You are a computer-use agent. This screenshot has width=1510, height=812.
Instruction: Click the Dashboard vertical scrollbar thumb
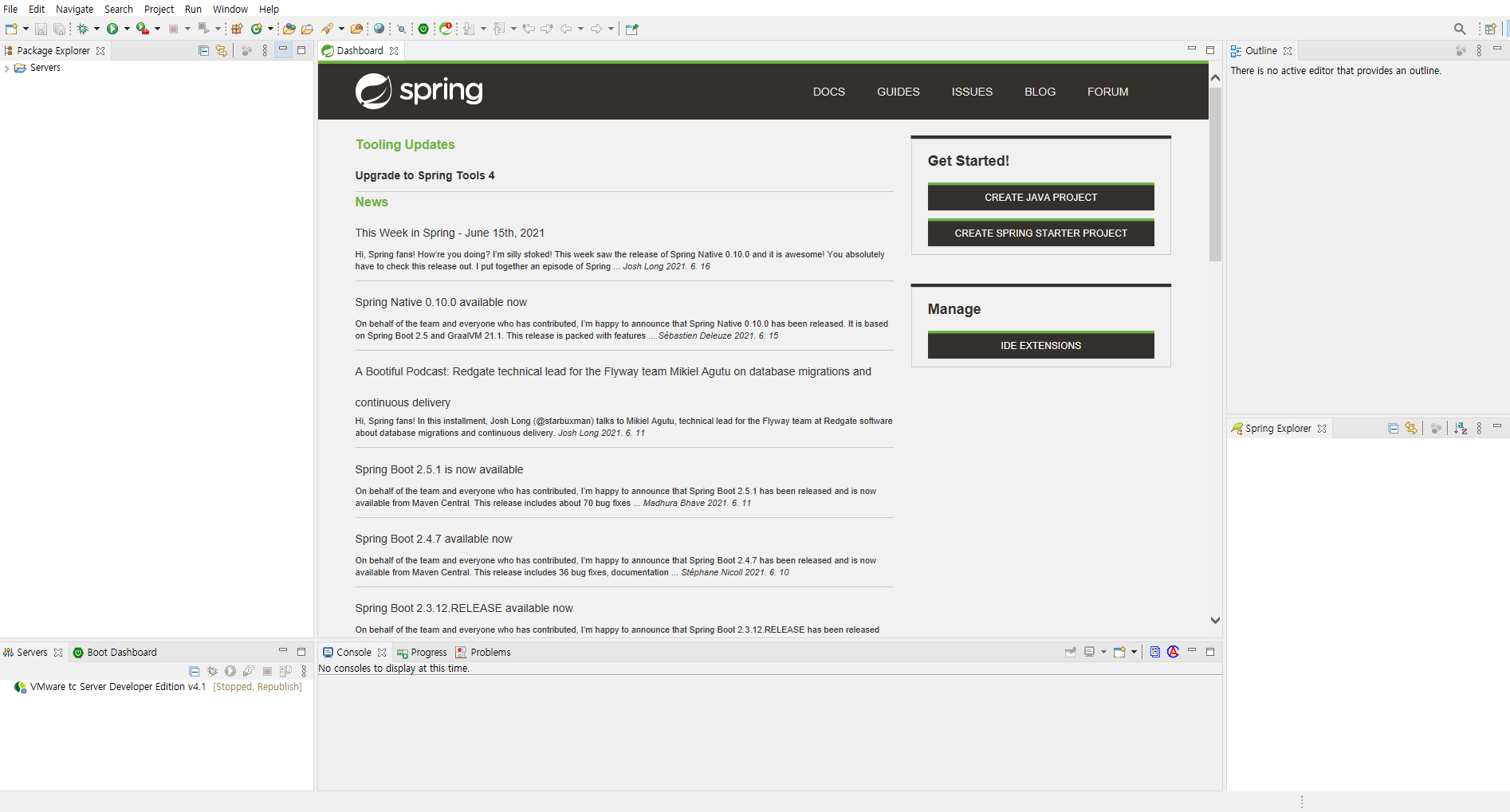(1215, 174)
